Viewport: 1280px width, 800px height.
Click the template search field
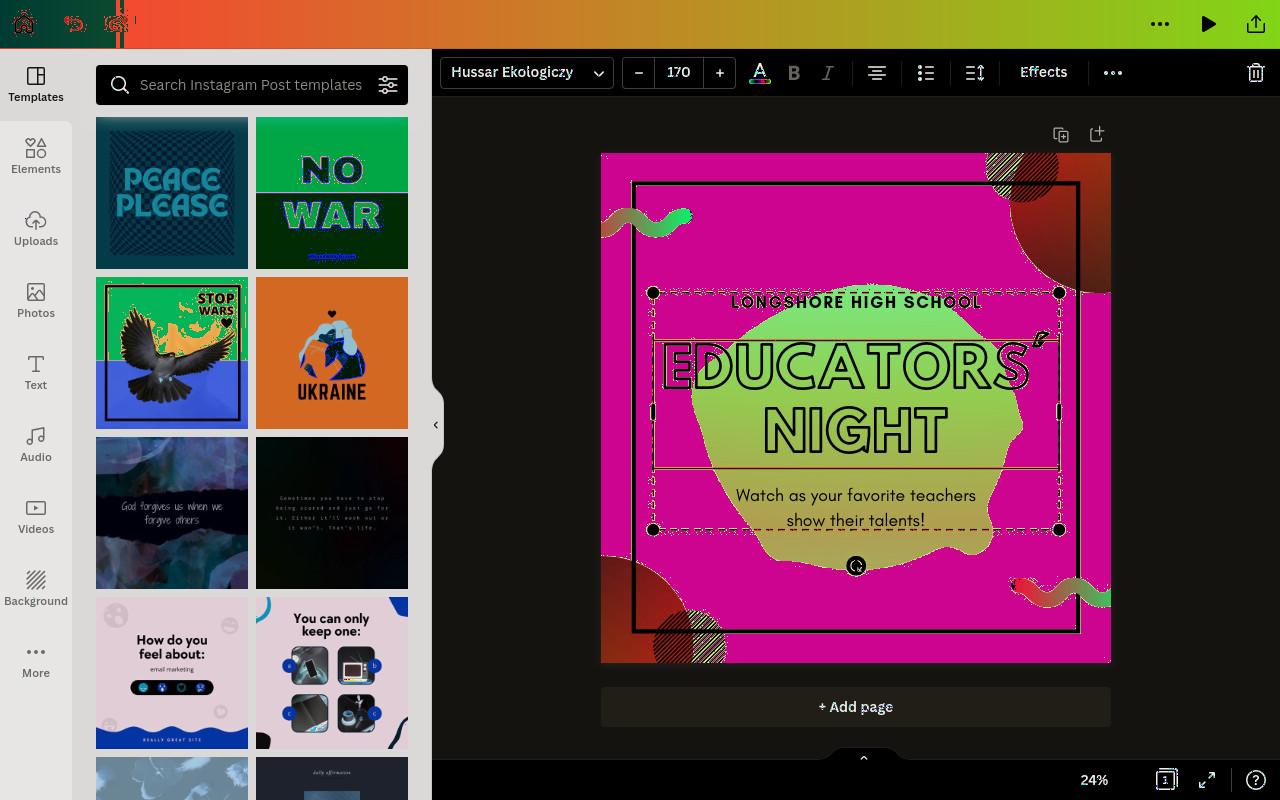tap(251, 85)
